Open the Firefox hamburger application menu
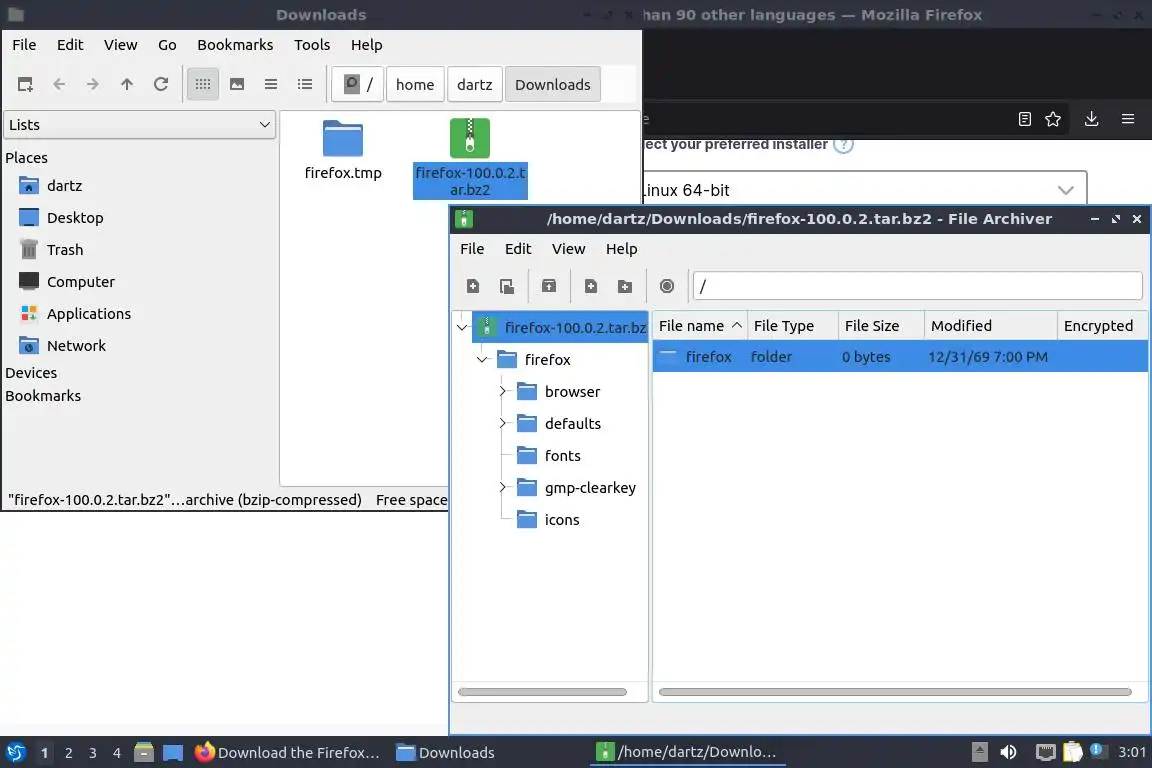This screenshot has height=768, width=1152. tap(1128, 119)
